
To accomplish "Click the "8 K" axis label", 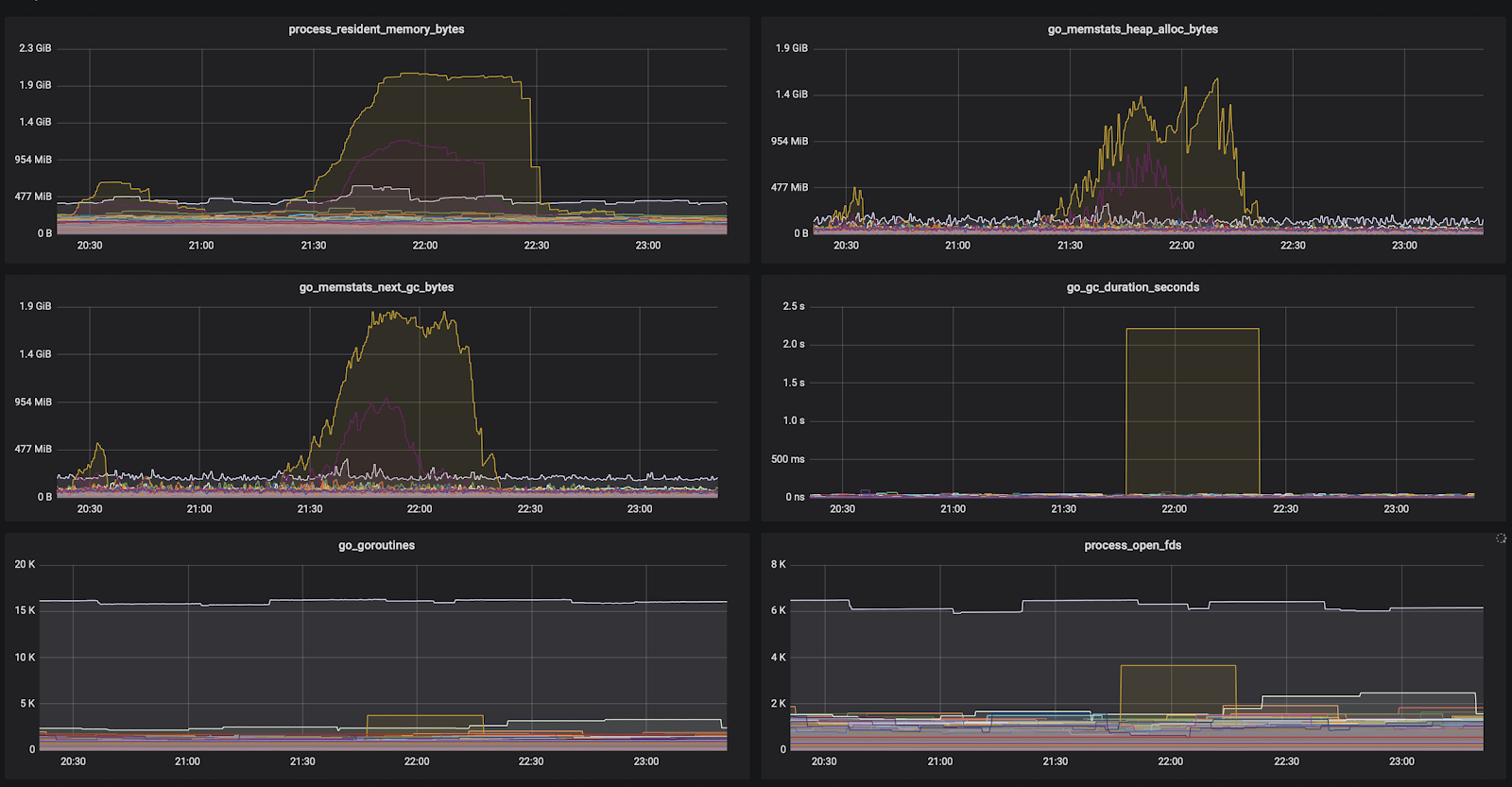I will [x=778, y=564].
